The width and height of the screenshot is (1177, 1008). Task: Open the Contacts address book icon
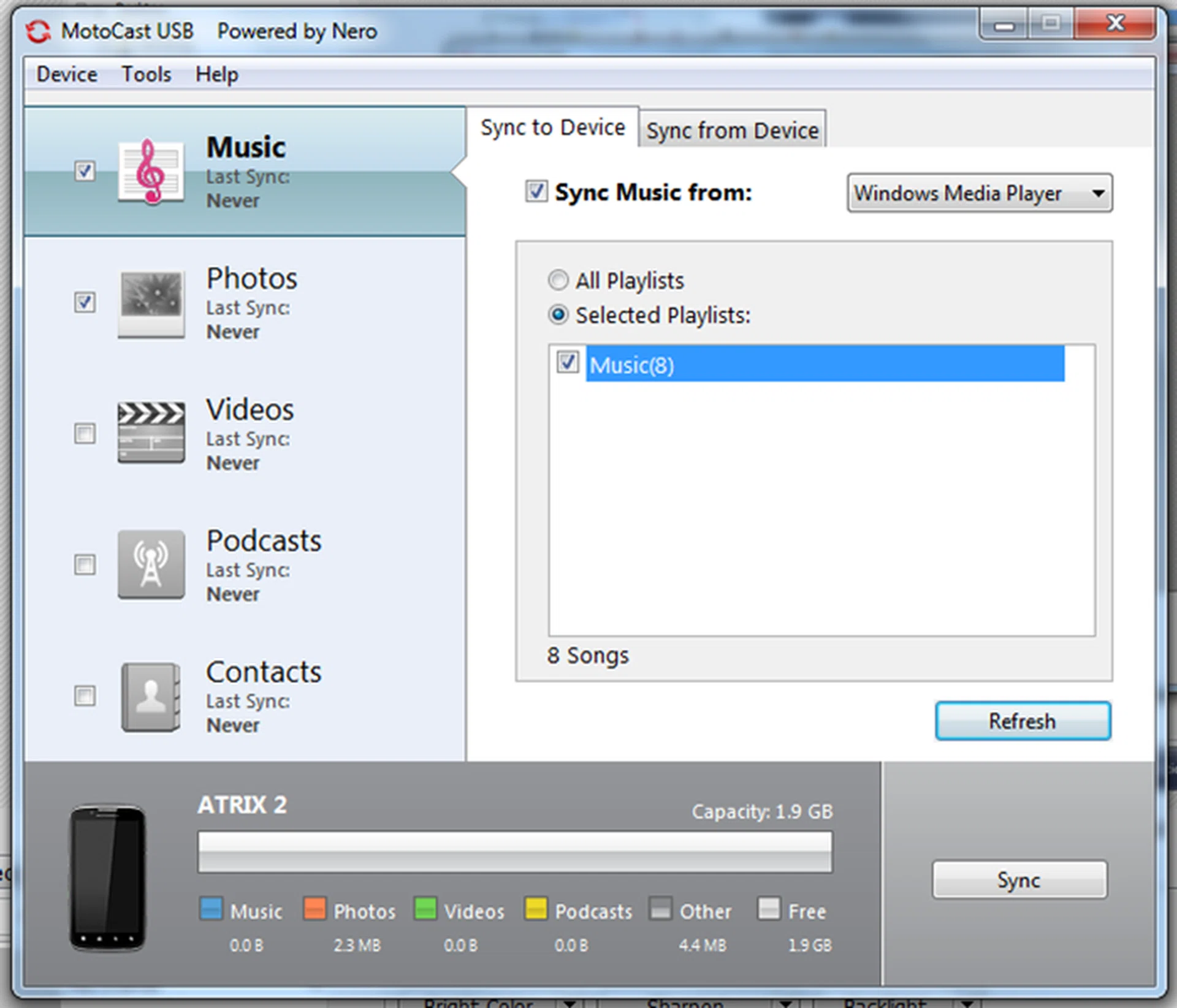click(151, 697)
